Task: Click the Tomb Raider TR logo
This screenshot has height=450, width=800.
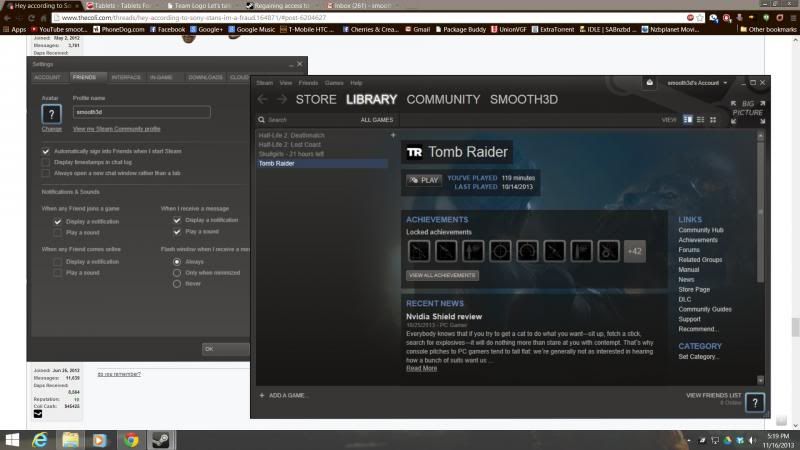Action: point(414,152)
